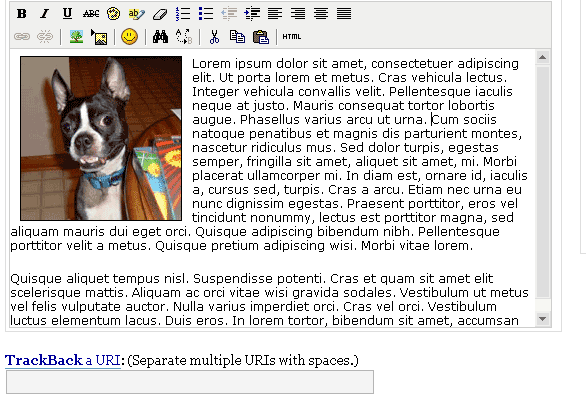Open the TrackBack a URI link

point(63,360)
